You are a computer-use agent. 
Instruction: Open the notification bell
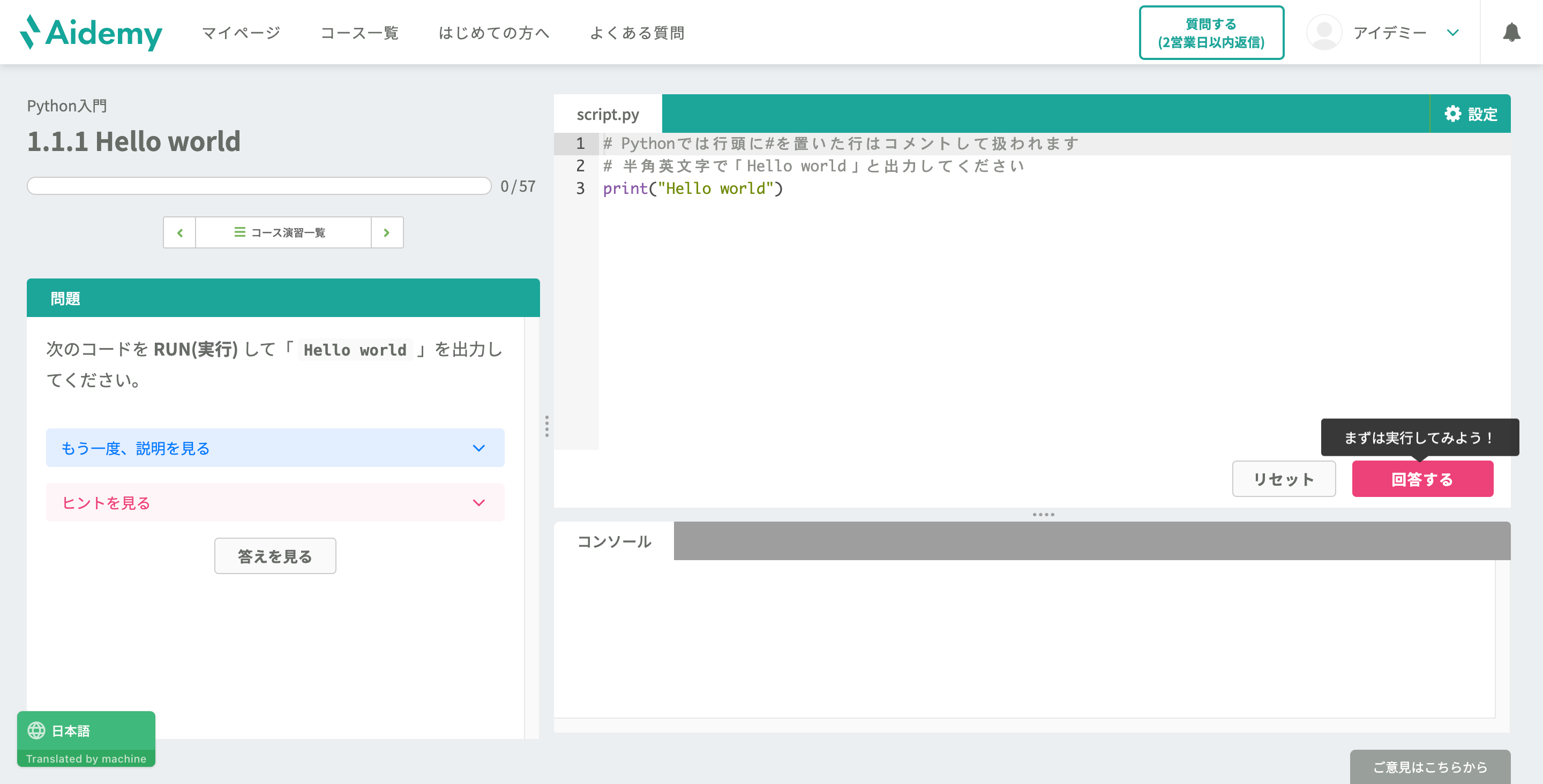pos(1514,32)
